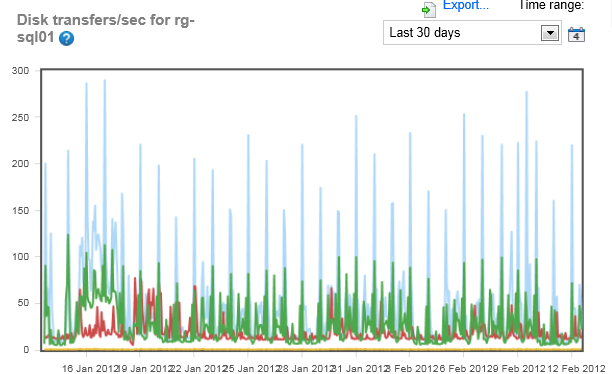Click the 100 y-axis label

20,256
